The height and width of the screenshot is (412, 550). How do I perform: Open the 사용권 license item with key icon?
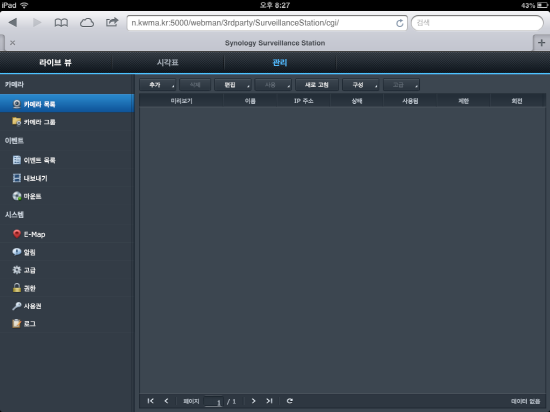click(67, 306)
